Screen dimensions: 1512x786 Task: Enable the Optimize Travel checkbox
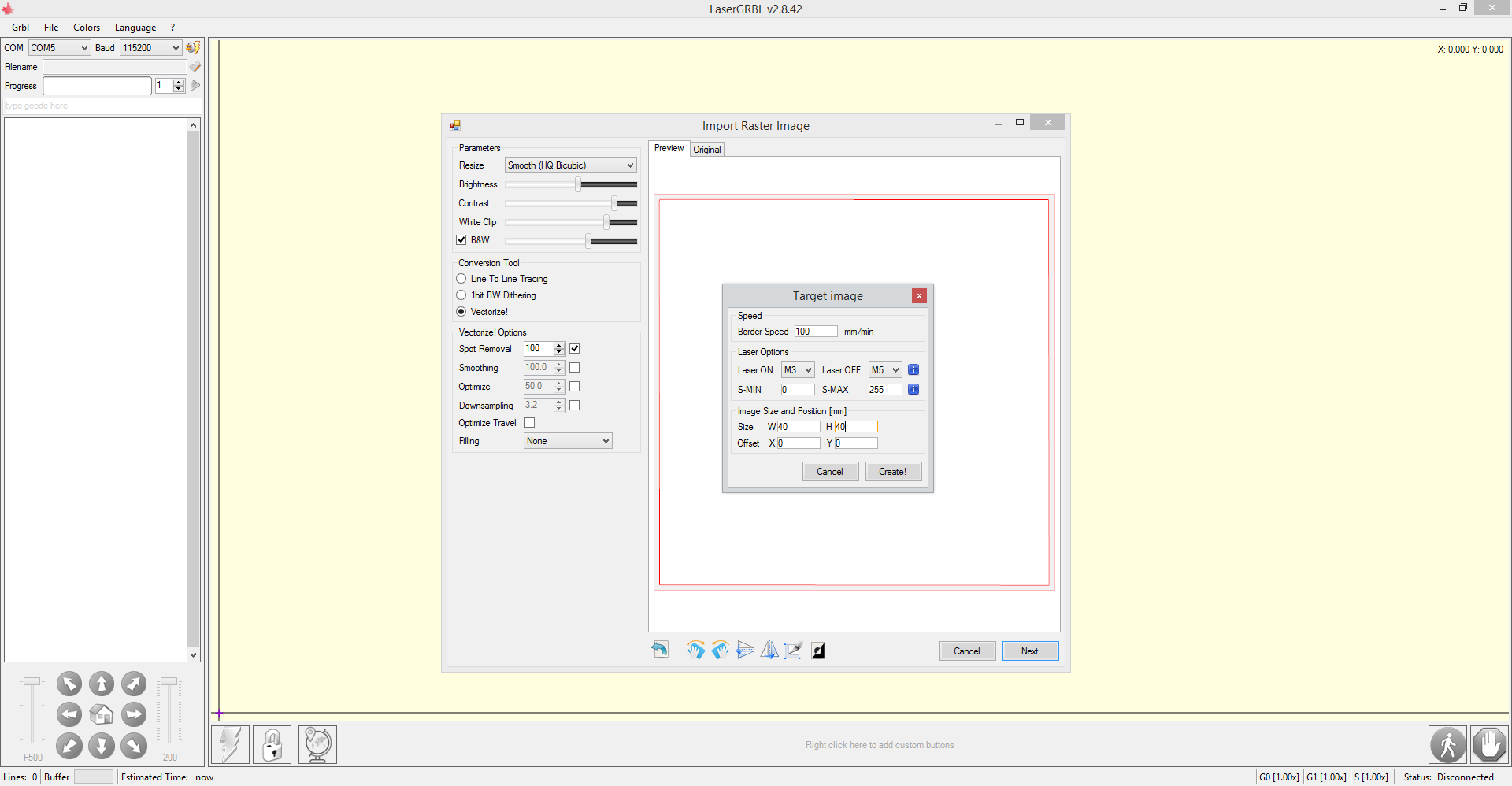(530, 423)
